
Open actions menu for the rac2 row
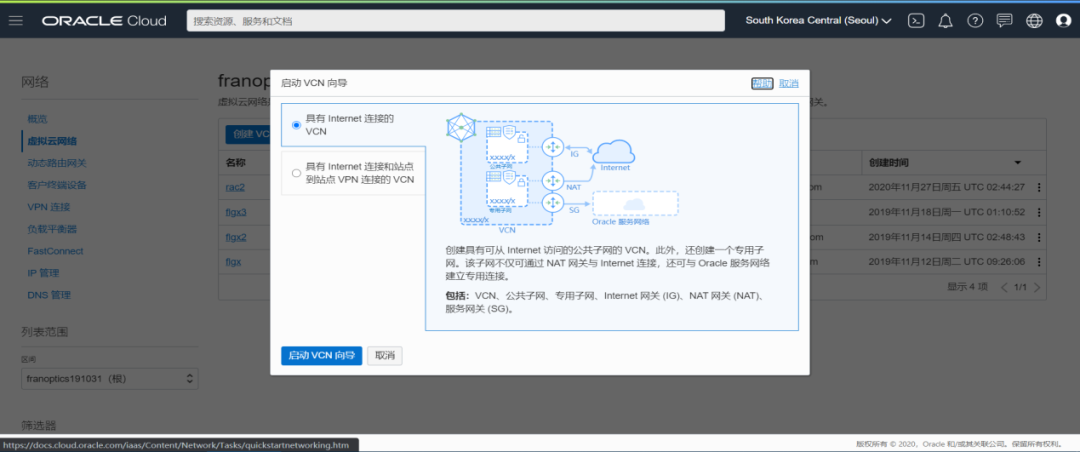(1039, 187)
